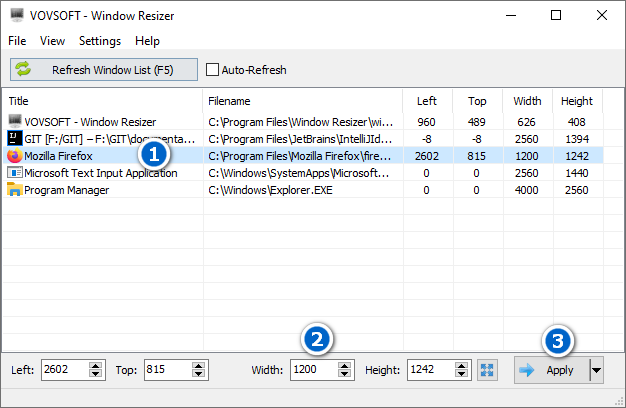
Task: Click the Top value 489 in list
Action: pyautogui.click(x=477, y=122)
